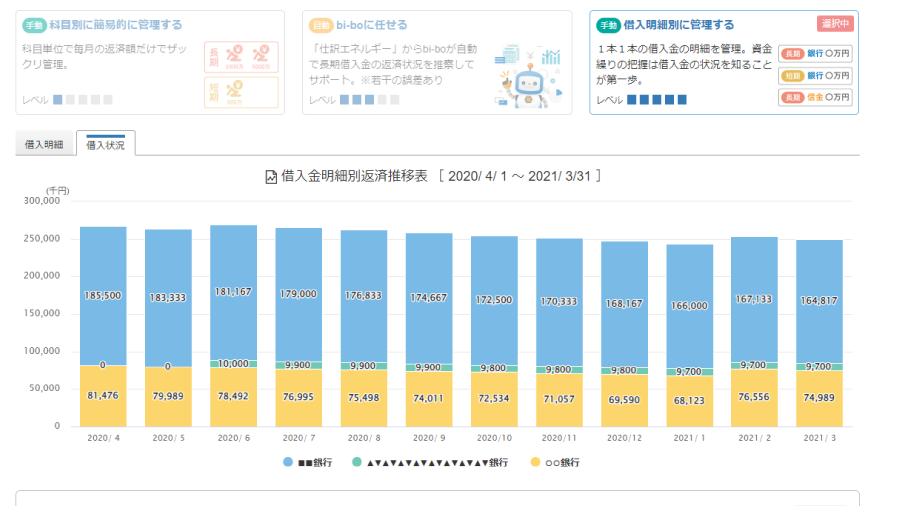Click the 選択中 badge

pos(835,24)
